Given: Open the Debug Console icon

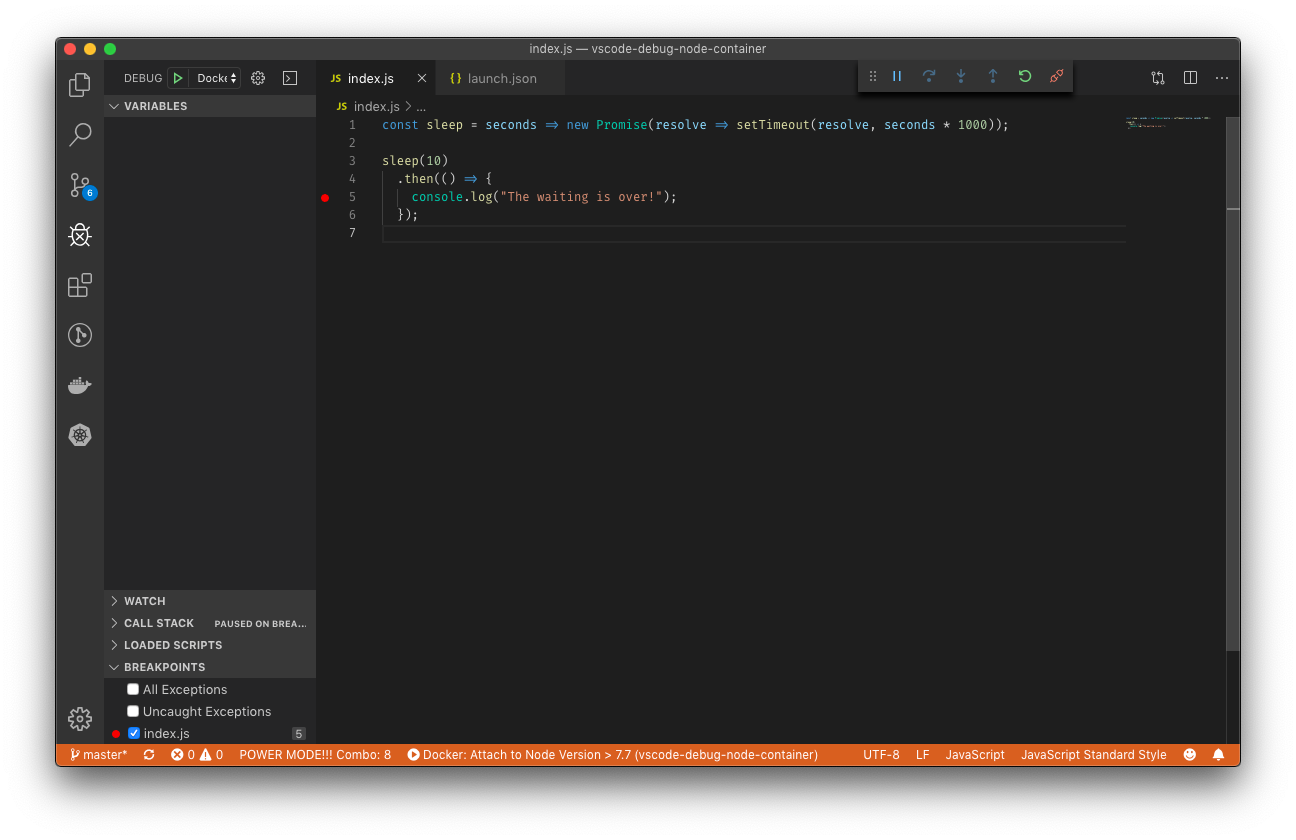Looking at the screenshot, I should (290, 78).
